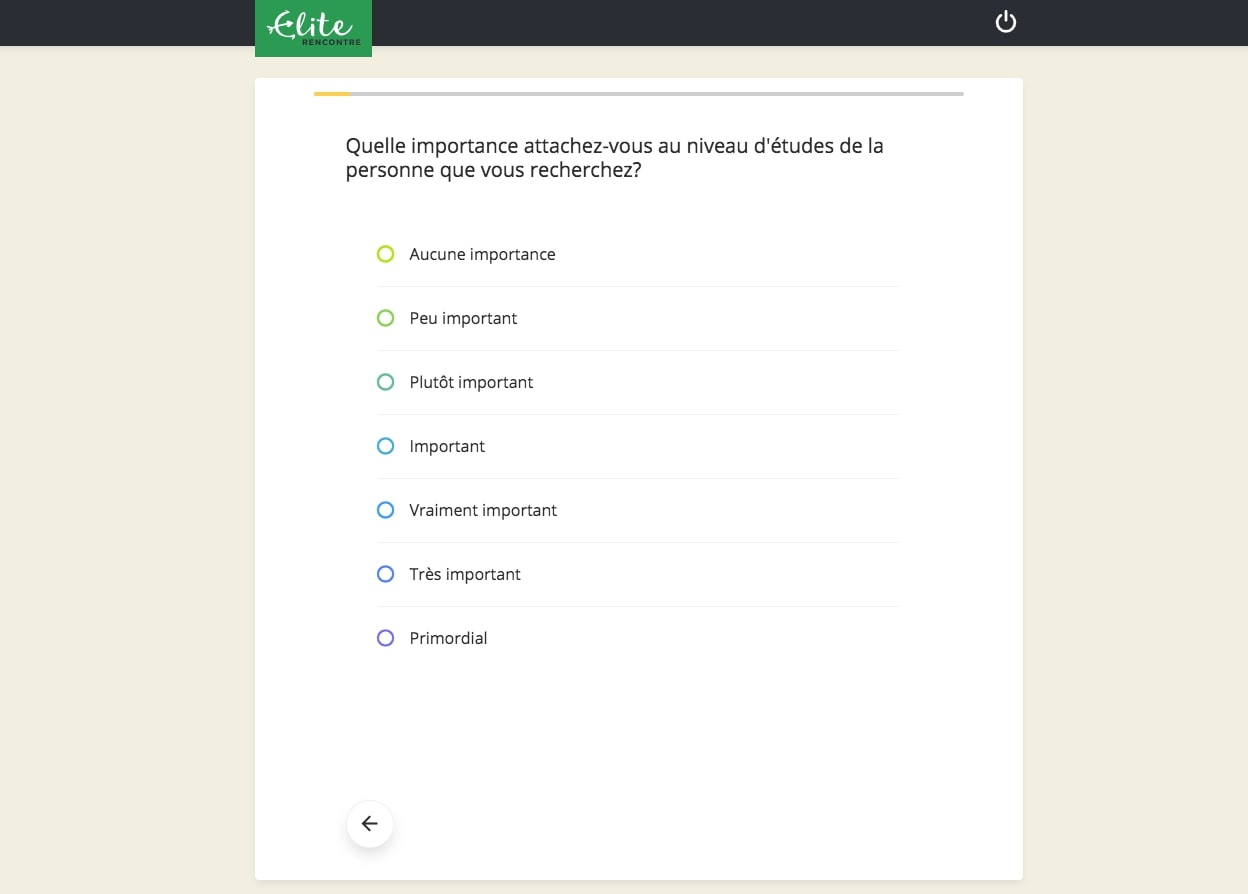Click the Aucune importance label text
This screenshot has height=894, width=1248.
point(482,254)
